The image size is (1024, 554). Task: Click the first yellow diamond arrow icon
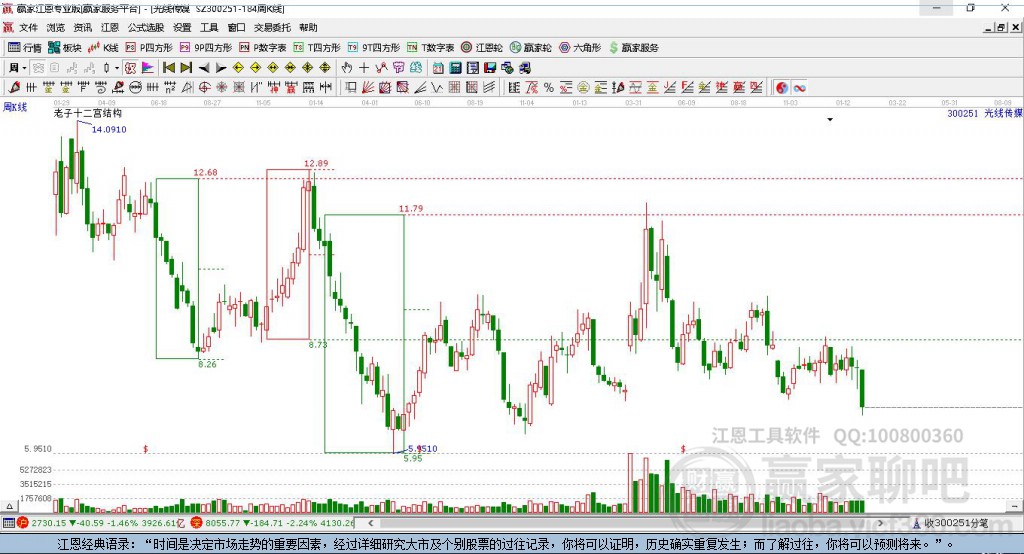238,68
